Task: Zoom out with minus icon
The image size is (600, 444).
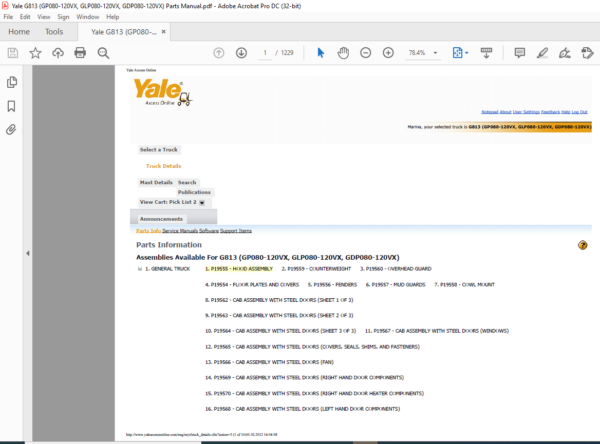Action: 365,53
